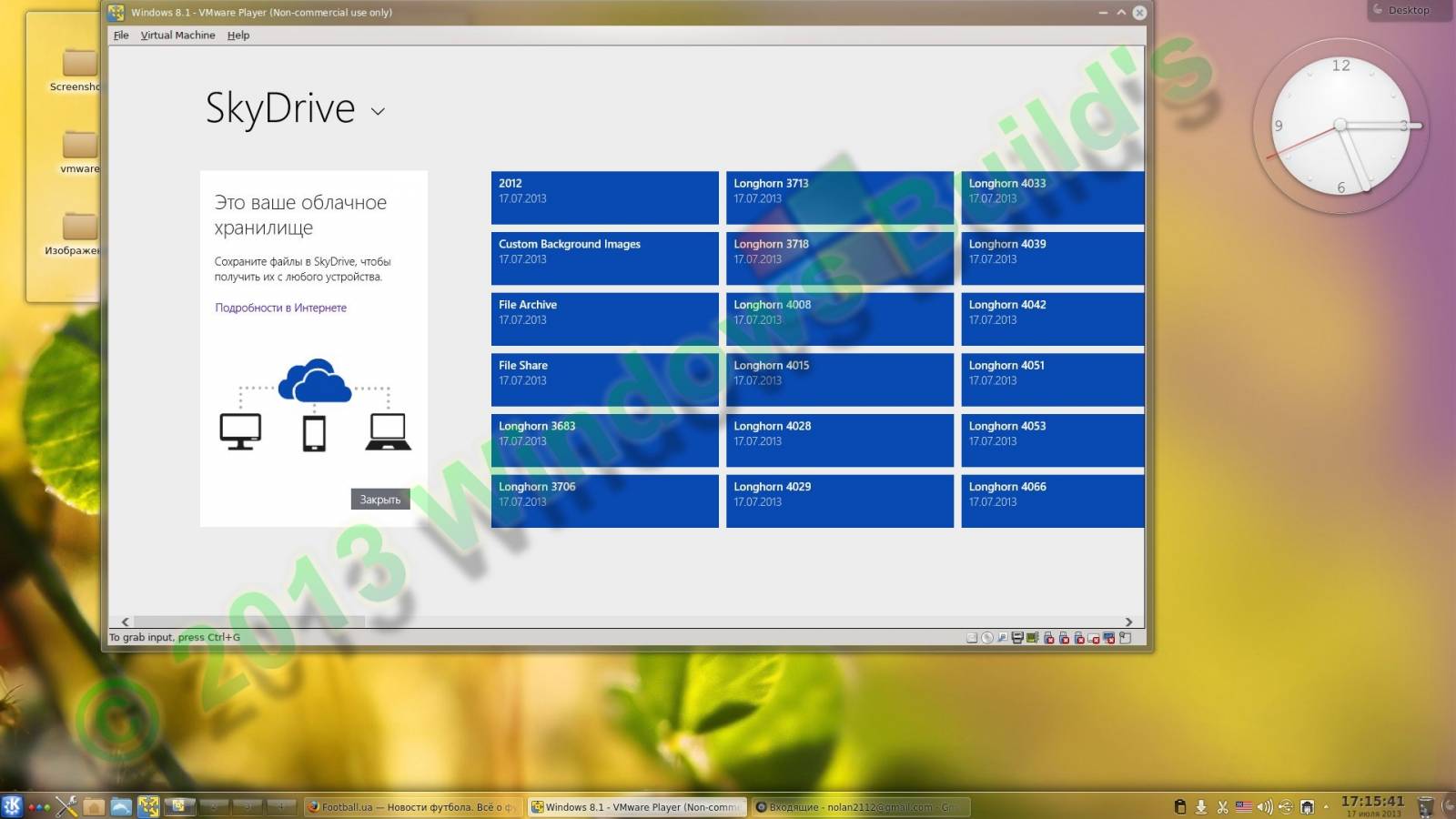Image resolution: width=1456 pixels, height=819 pixels.
Task: Open the 2012 folder tile
Action: 604,197
